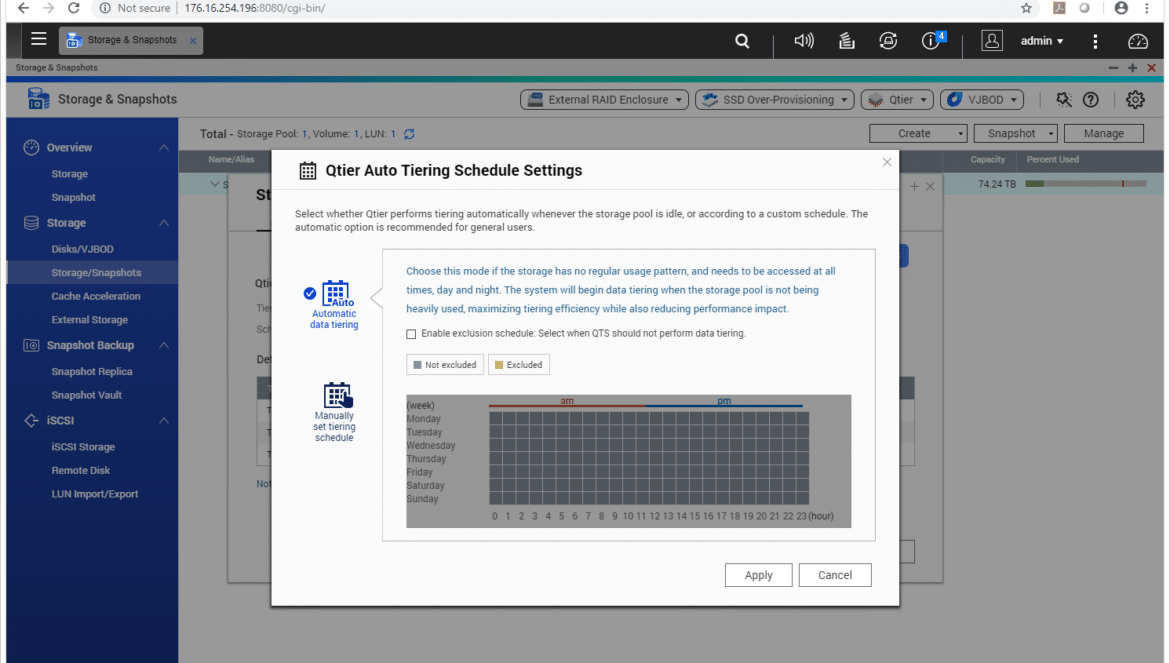Open Cache Acceleration page
This screenshot has width=1170, height=663.
click(96, 296)
